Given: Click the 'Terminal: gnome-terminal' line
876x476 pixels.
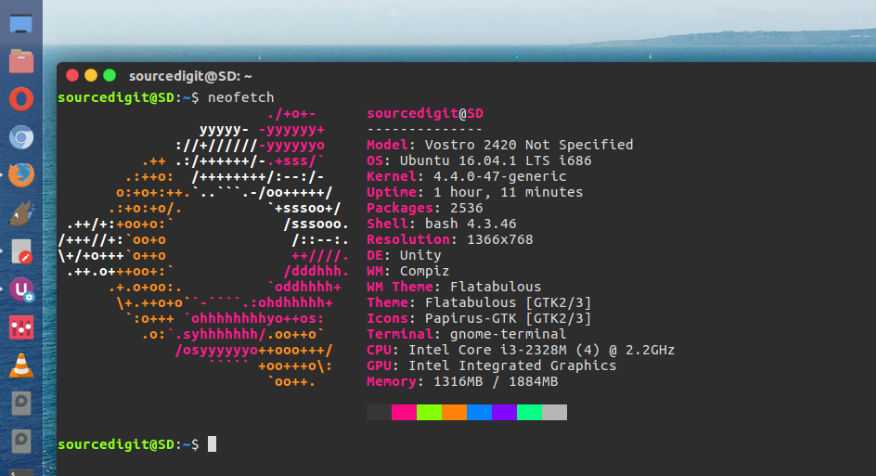Looking at the screenshot, I should click(x=466, y=334).
